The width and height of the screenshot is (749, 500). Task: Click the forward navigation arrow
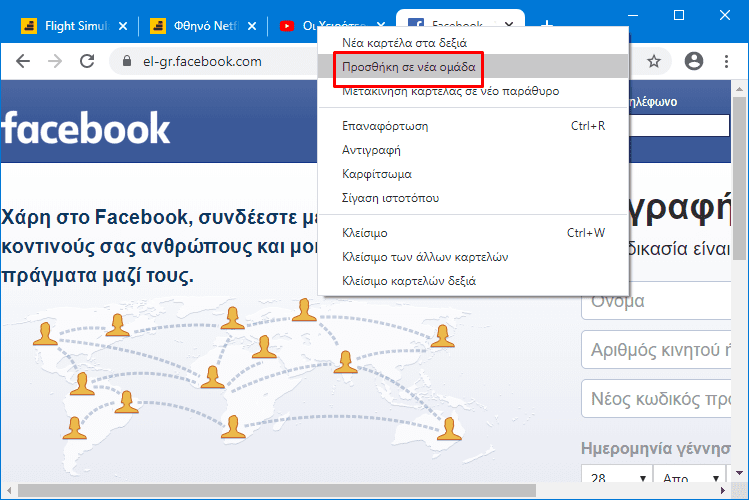click(x=55, y=61)
